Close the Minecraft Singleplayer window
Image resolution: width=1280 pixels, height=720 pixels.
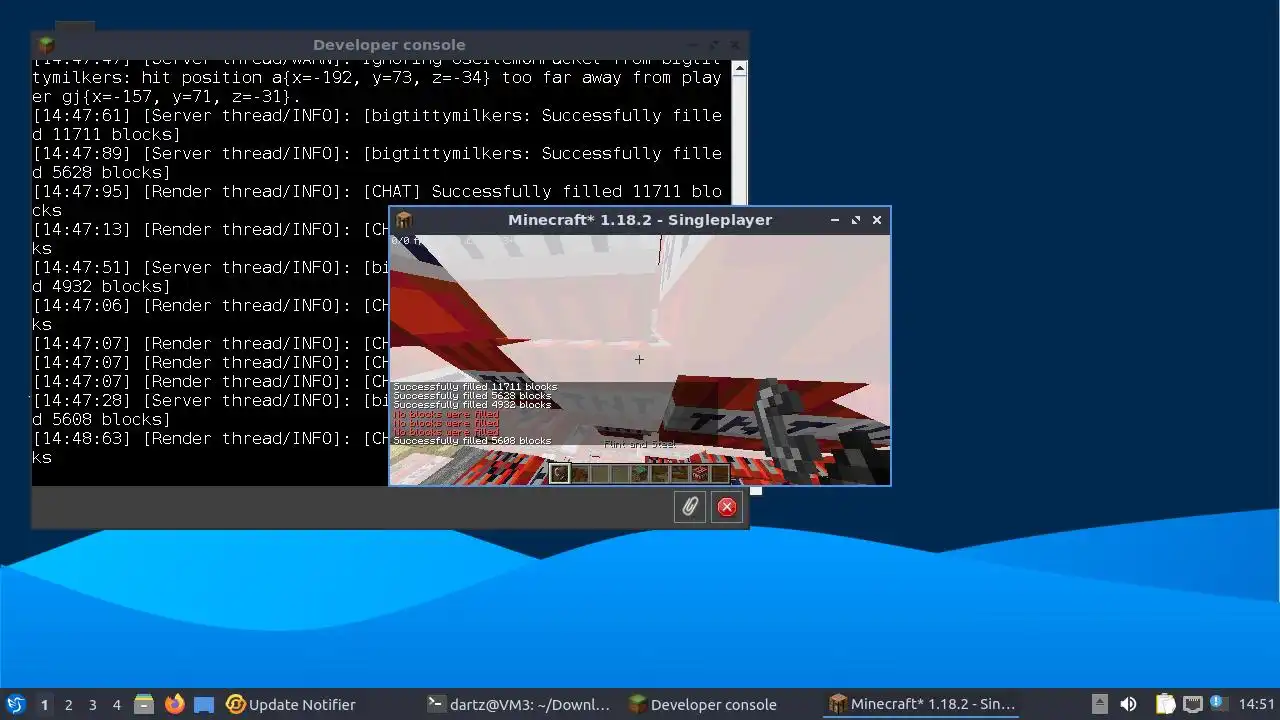point(877,220)
